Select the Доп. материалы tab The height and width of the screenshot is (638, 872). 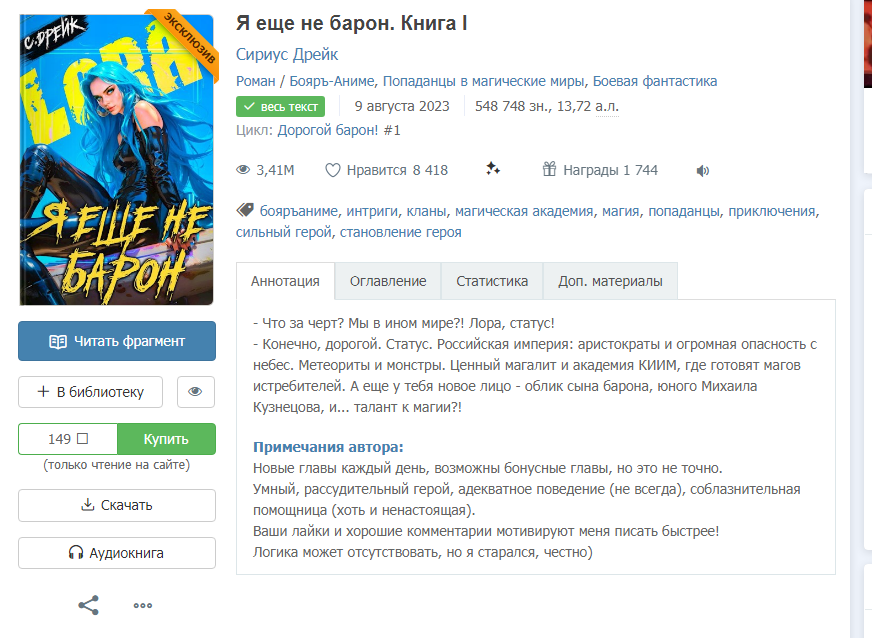[x=610, y=281]
